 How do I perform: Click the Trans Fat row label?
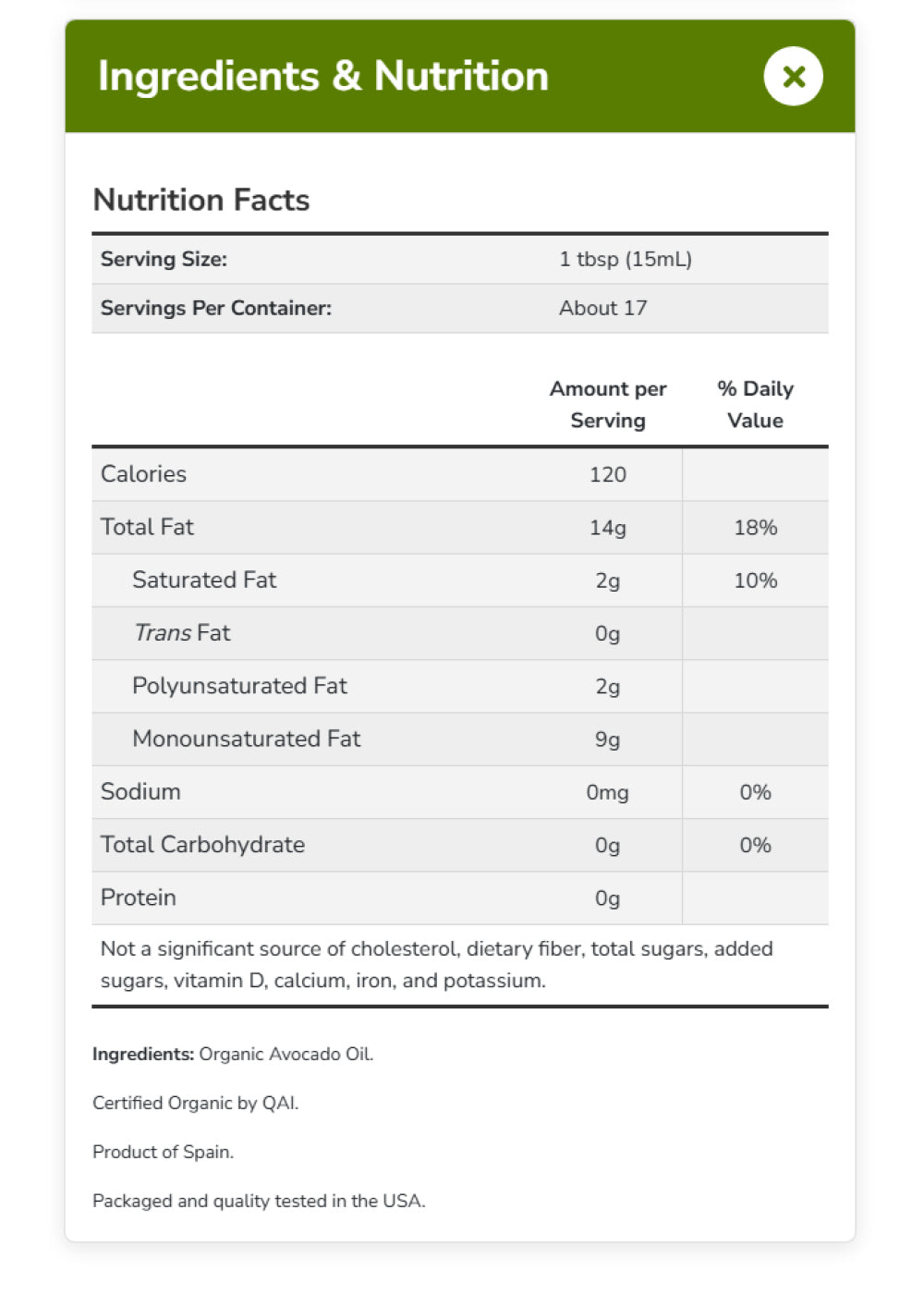(x=182, y=633)
